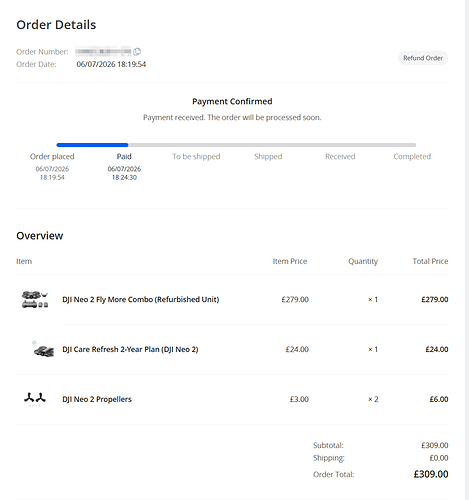The height and width of the screenshot is (500, 469).
Task: Open DJI Neo 2 Propellers product link
Action: click(x=97, y=399)
